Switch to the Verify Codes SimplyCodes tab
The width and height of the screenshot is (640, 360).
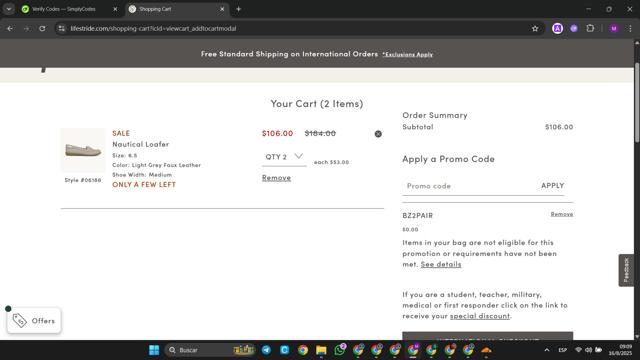[x=64, y=9]
